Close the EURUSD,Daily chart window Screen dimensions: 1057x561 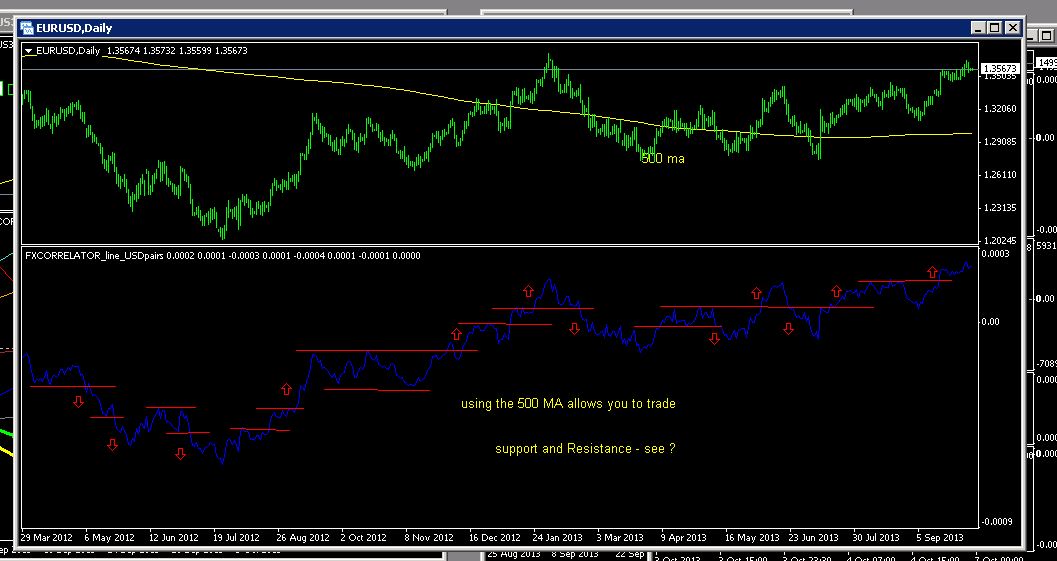(1013, 28)
